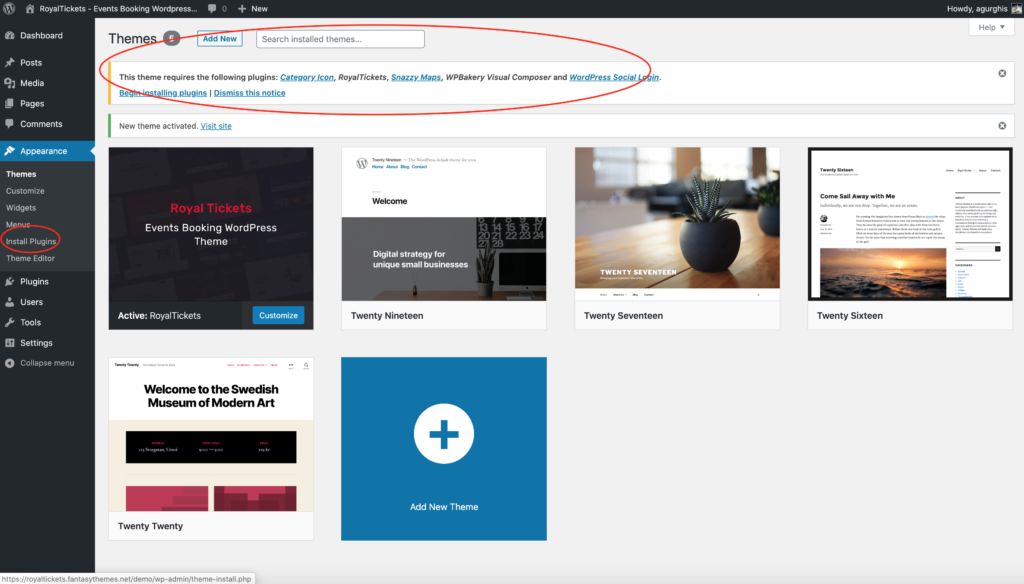Click the Appearance paintbrush icon
The width and height of the screenshot is (1024, 584).
[10, 151]
